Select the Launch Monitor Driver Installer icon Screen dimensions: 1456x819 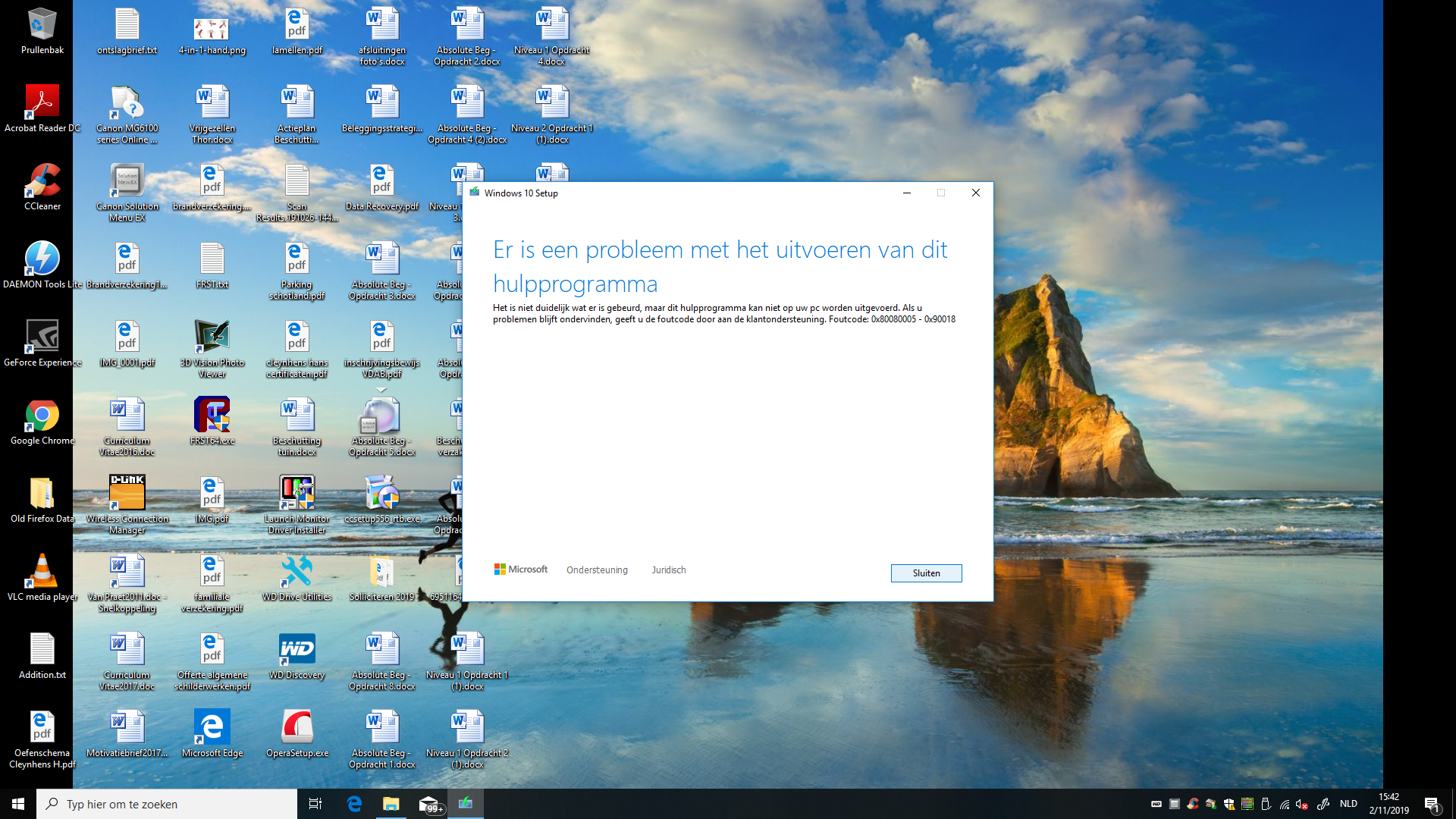click(297, 505)
